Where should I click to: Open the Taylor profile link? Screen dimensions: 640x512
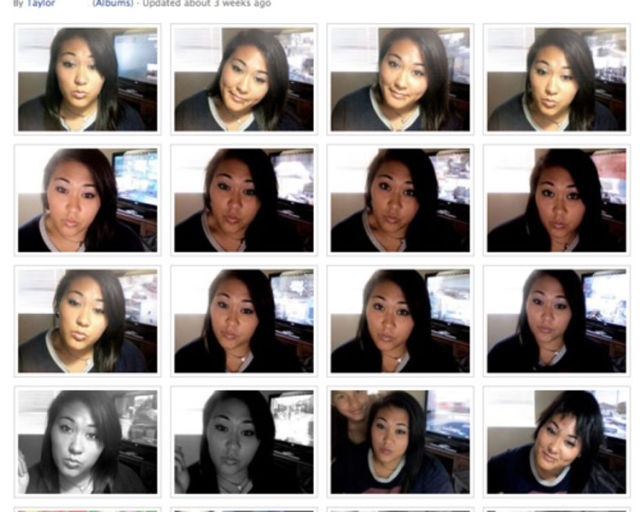pyautogui.click(x=40, y=4)
